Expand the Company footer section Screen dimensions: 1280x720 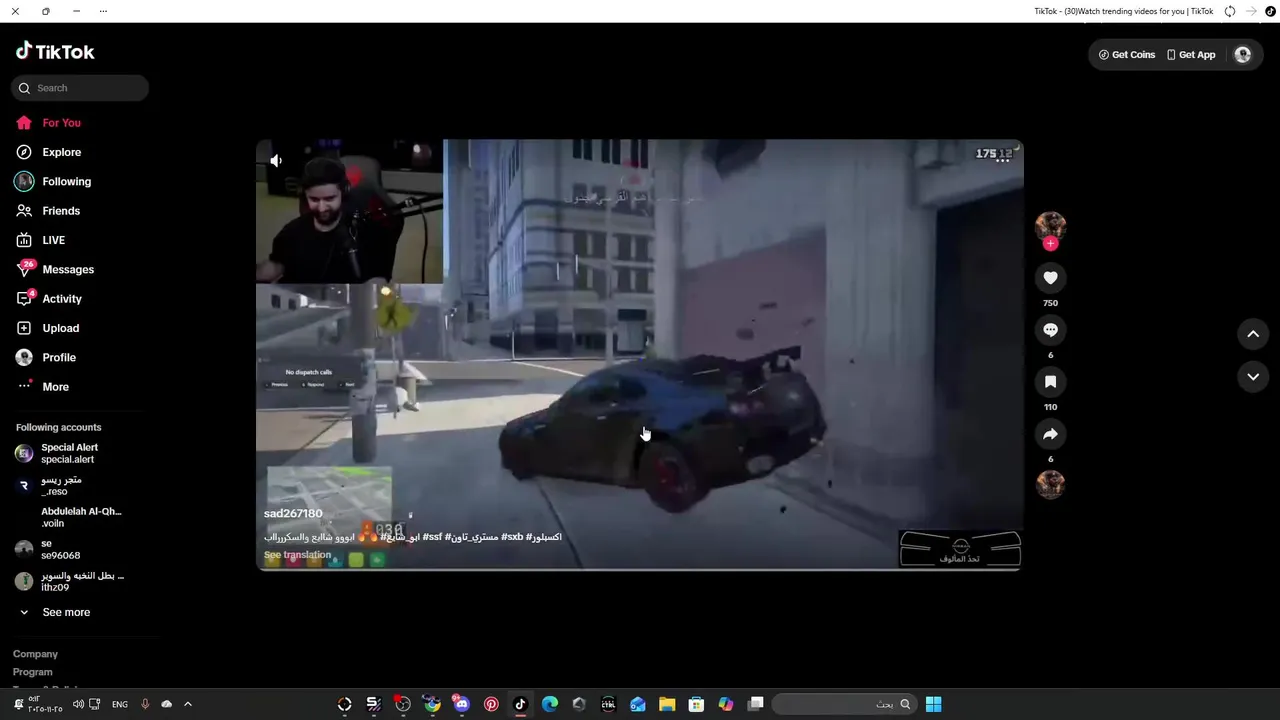(x=35, y=654)
